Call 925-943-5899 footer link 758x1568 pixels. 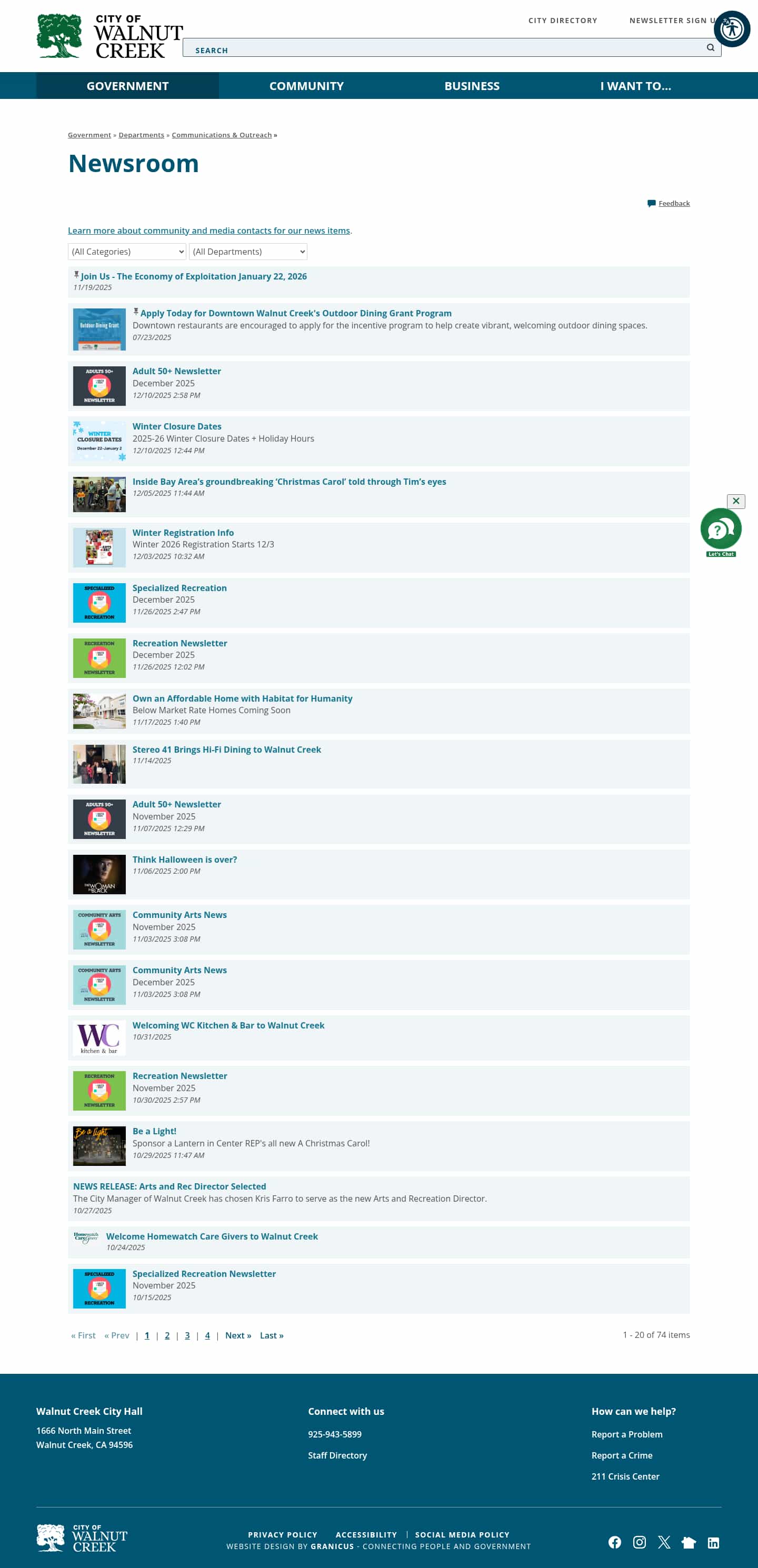click(x=335, y=1435)
